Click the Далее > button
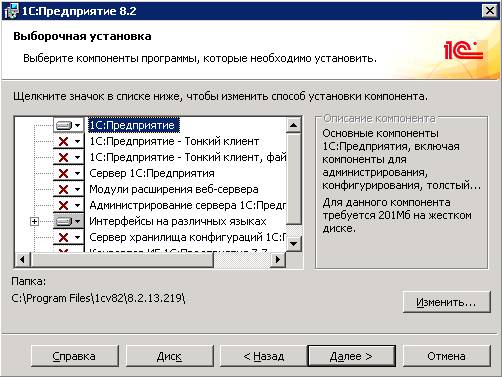The width and height of the screenshot is (502, 377). (x=352, y=356)
